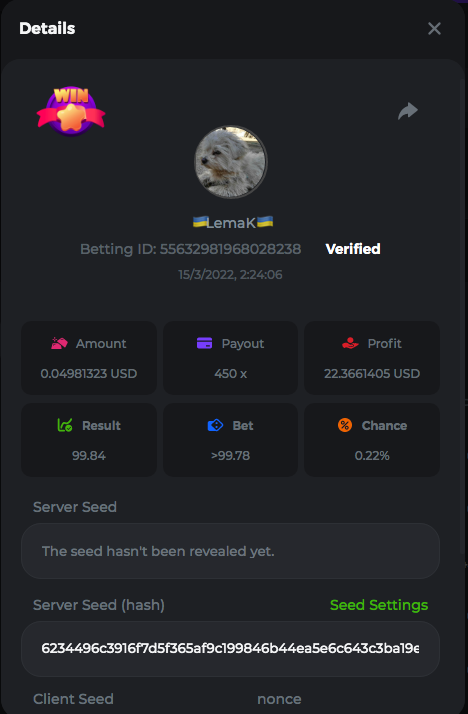Click the LemaK username
The width and height of the screenshot is (468, 714).
233,223
